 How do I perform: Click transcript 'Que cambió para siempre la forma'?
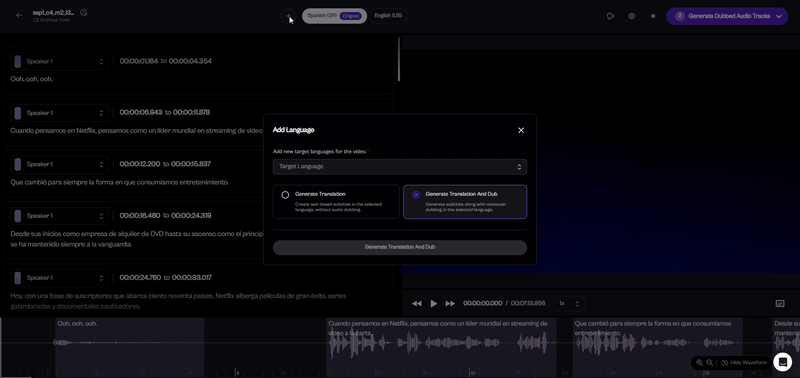(x=119, y=183)
